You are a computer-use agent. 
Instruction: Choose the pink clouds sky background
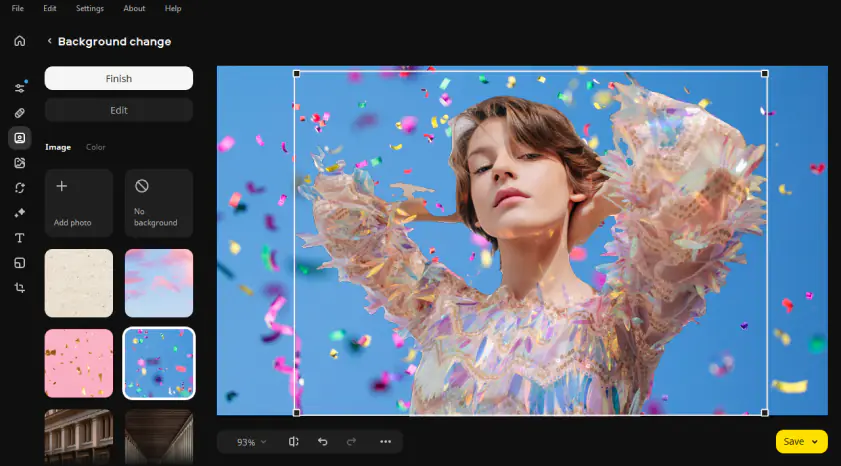pyautogui.click(x=159, y=283)
